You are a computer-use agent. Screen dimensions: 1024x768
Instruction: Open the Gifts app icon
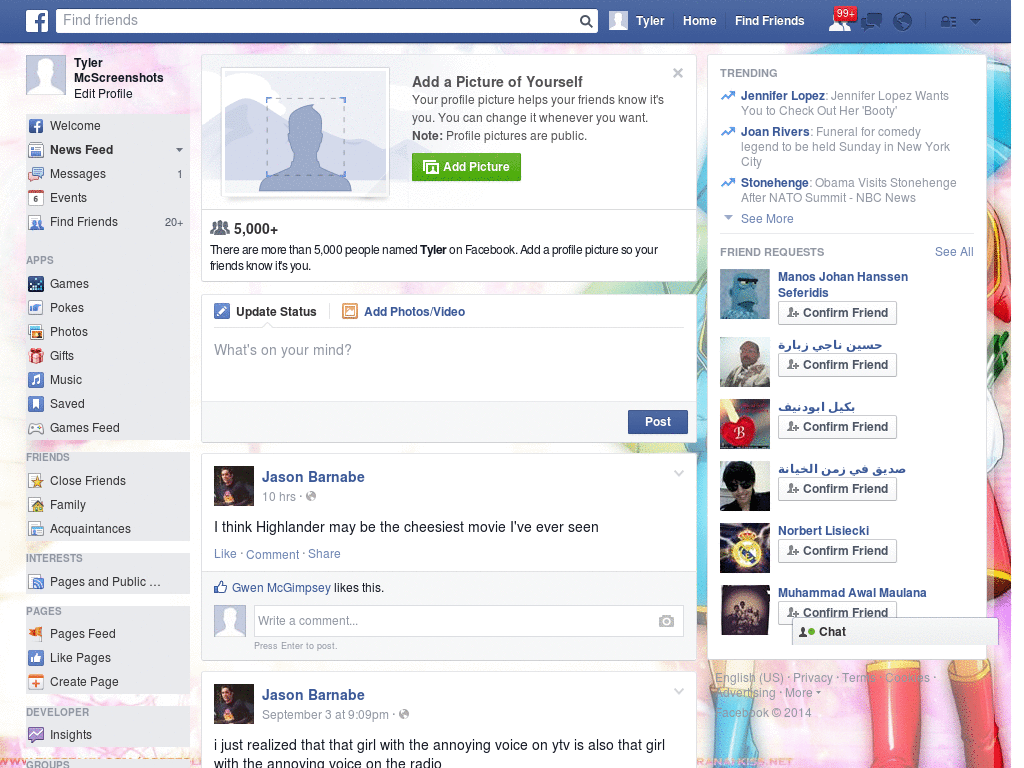pos(36,356)
